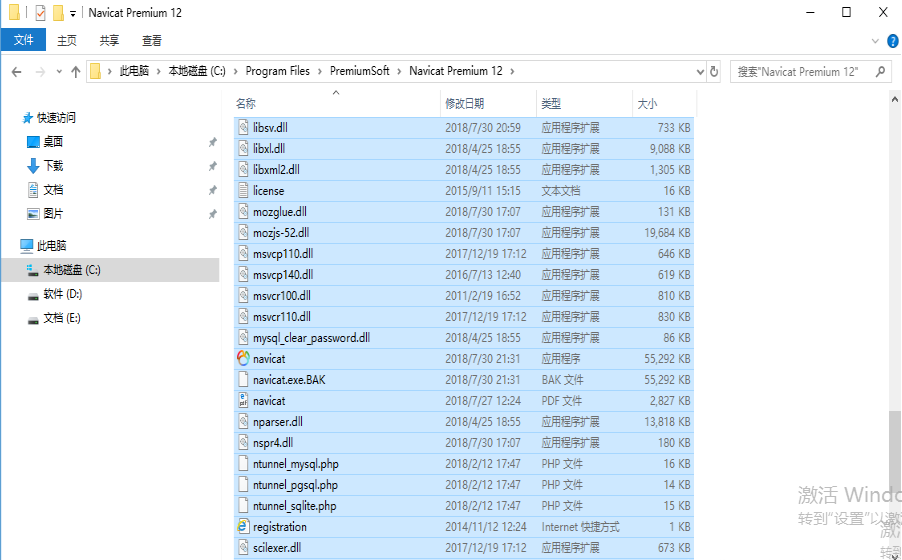Image resolution: width=902 pixels, height=560 pixels.
Task: Click 本地磁盘 (C:) in the address path
Action: pyautogui.click(x=197, y=71)
